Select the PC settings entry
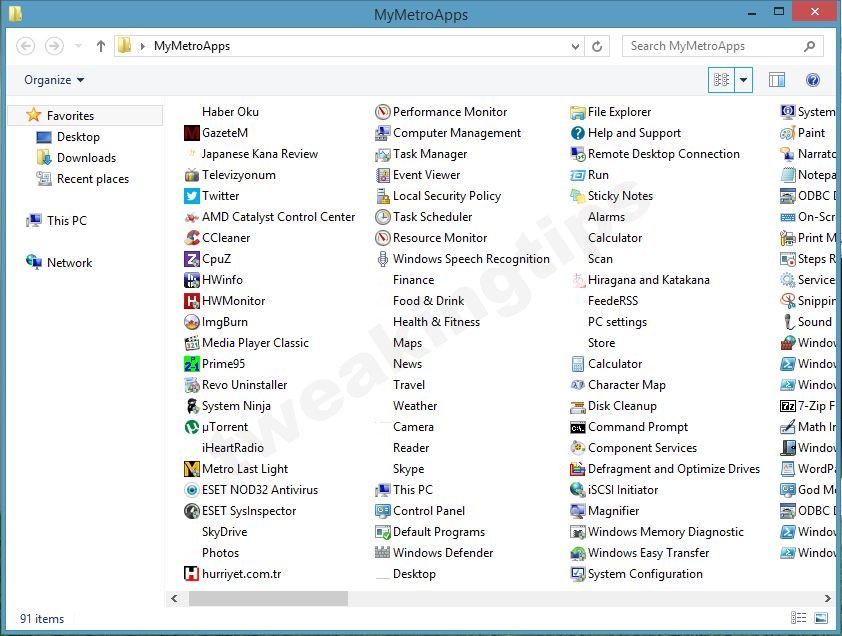This screenshot has height=636, width=842. 618,322
